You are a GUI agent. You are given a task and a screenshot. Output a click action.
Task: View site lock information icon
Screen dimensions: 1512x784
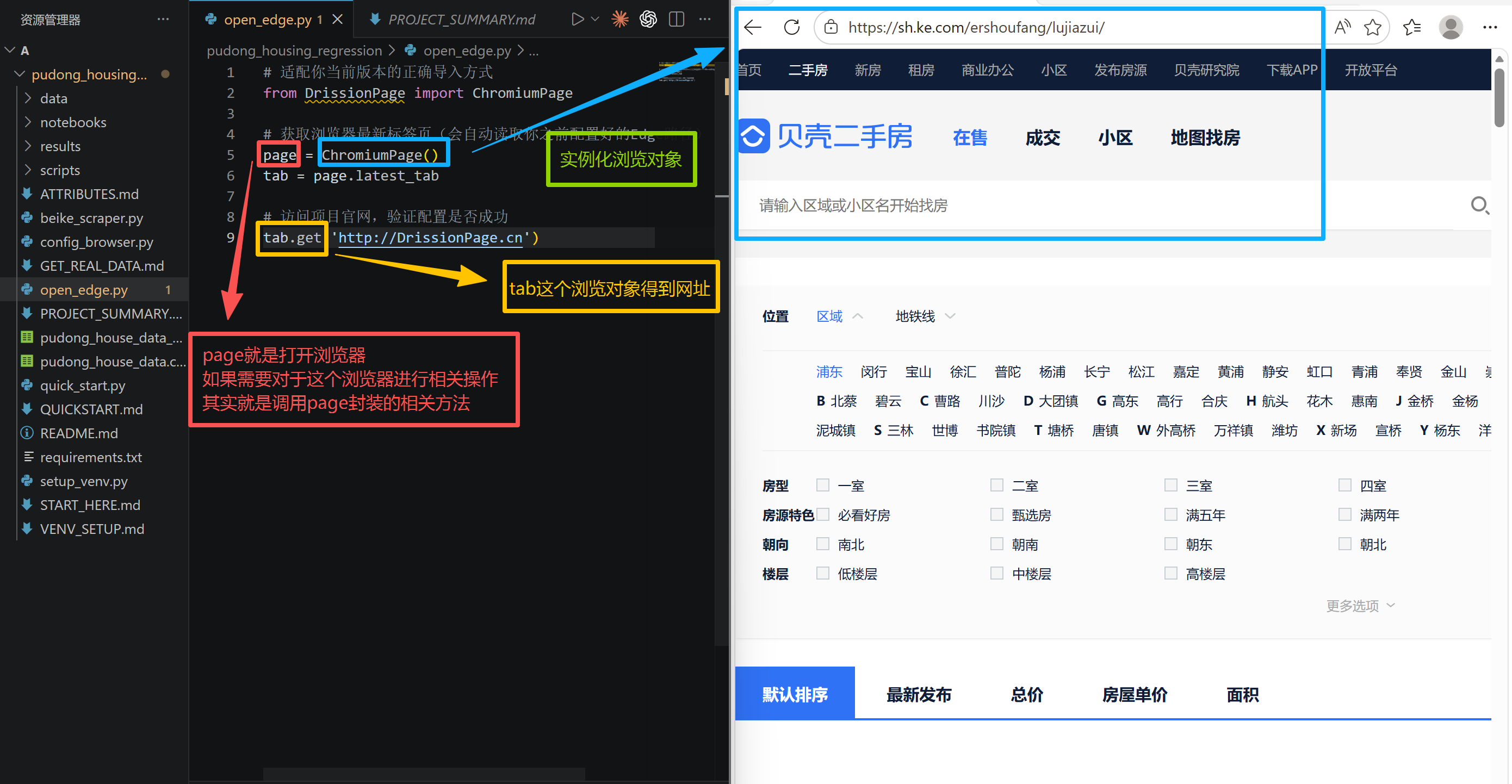point(831,27)
